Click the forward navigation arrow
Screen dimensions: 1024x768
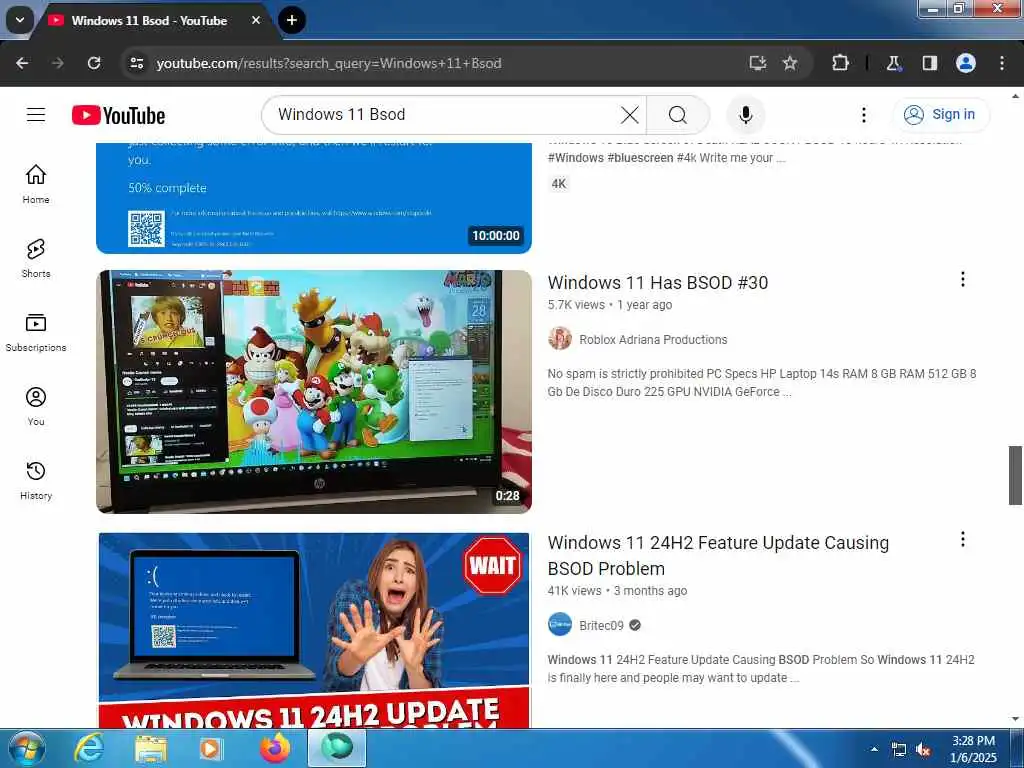pyautogui.click(x=58, y=63)
